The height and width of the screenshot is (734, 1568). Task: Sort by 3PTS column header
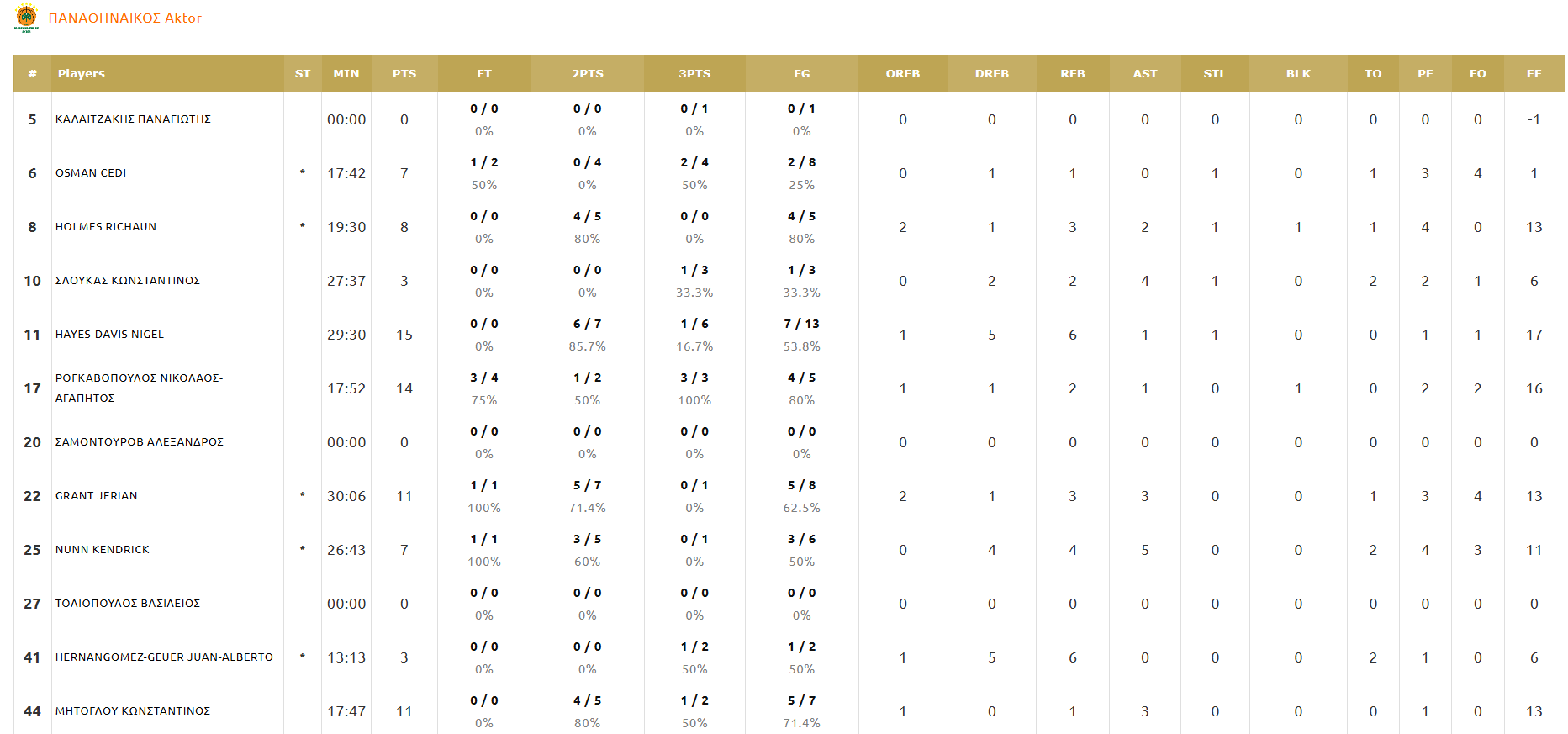(x=694, y=74)
